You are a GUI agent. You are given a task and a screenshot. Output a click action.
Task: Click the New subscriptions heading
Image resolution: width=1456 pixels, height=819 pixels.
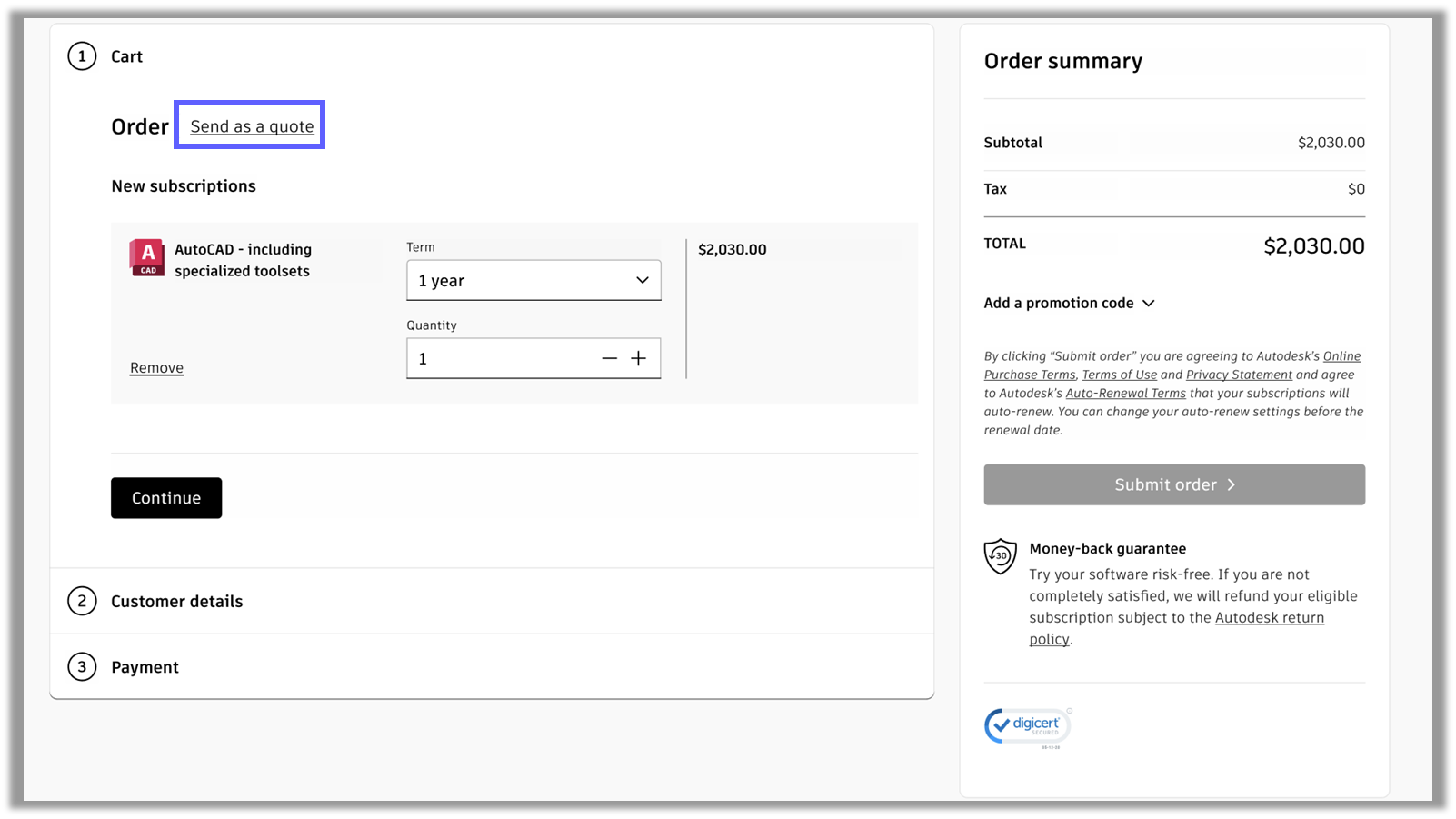pos(184,186)
